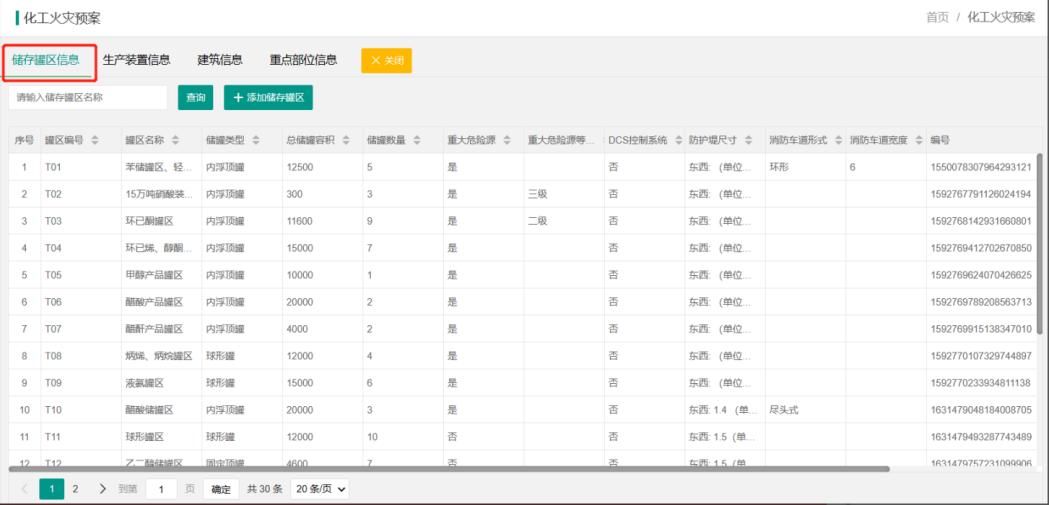Image resolution: width=1049 pixels, height=505 pixels.
Task: Sort table by 罐区编号 column
Action: 96,140
